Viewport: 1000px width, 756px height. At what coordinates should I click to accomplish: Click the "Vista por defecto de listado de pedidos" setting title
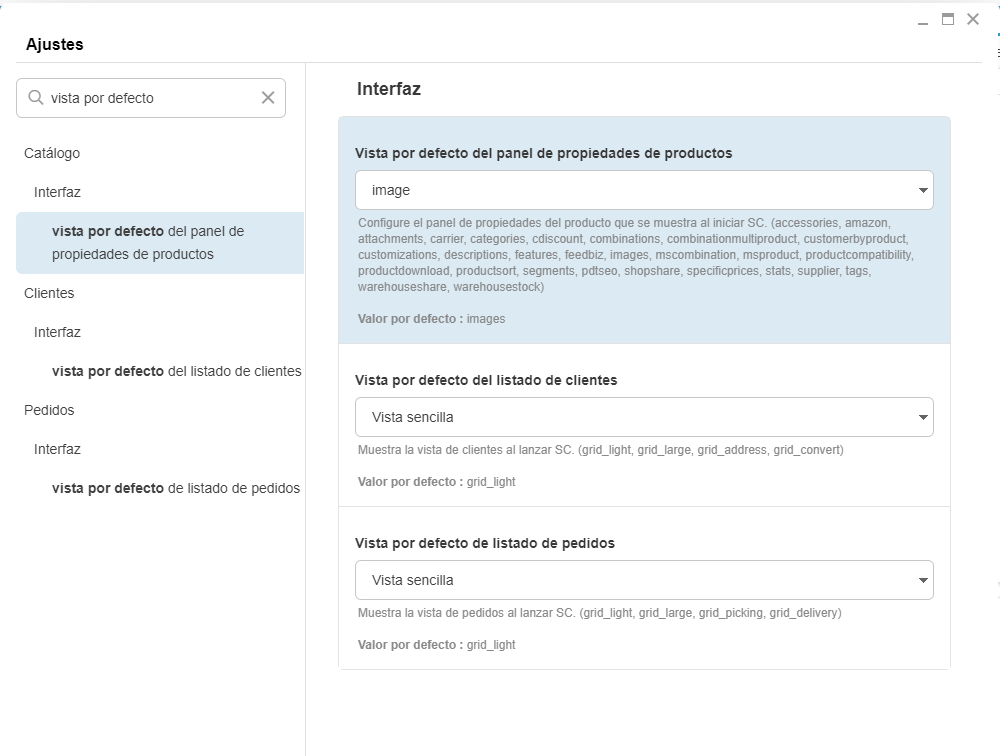pyautogui.click(x=485, y=543)
